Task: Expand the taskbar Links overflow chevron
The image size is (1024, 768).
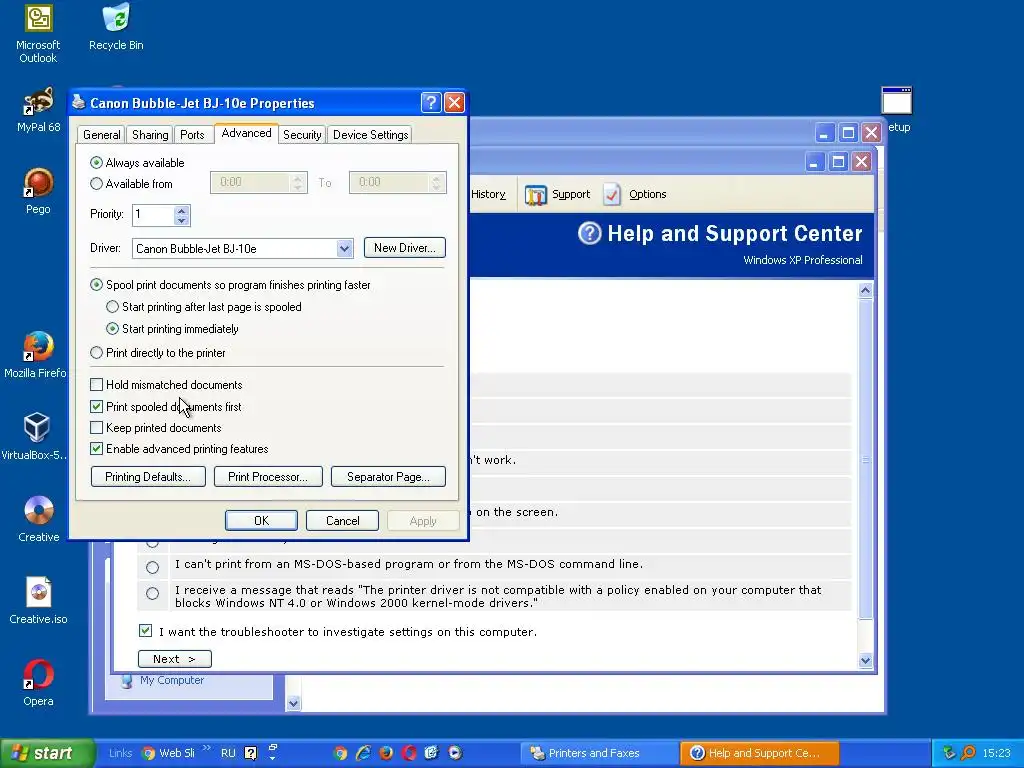Action: click(x=207, y=748)
